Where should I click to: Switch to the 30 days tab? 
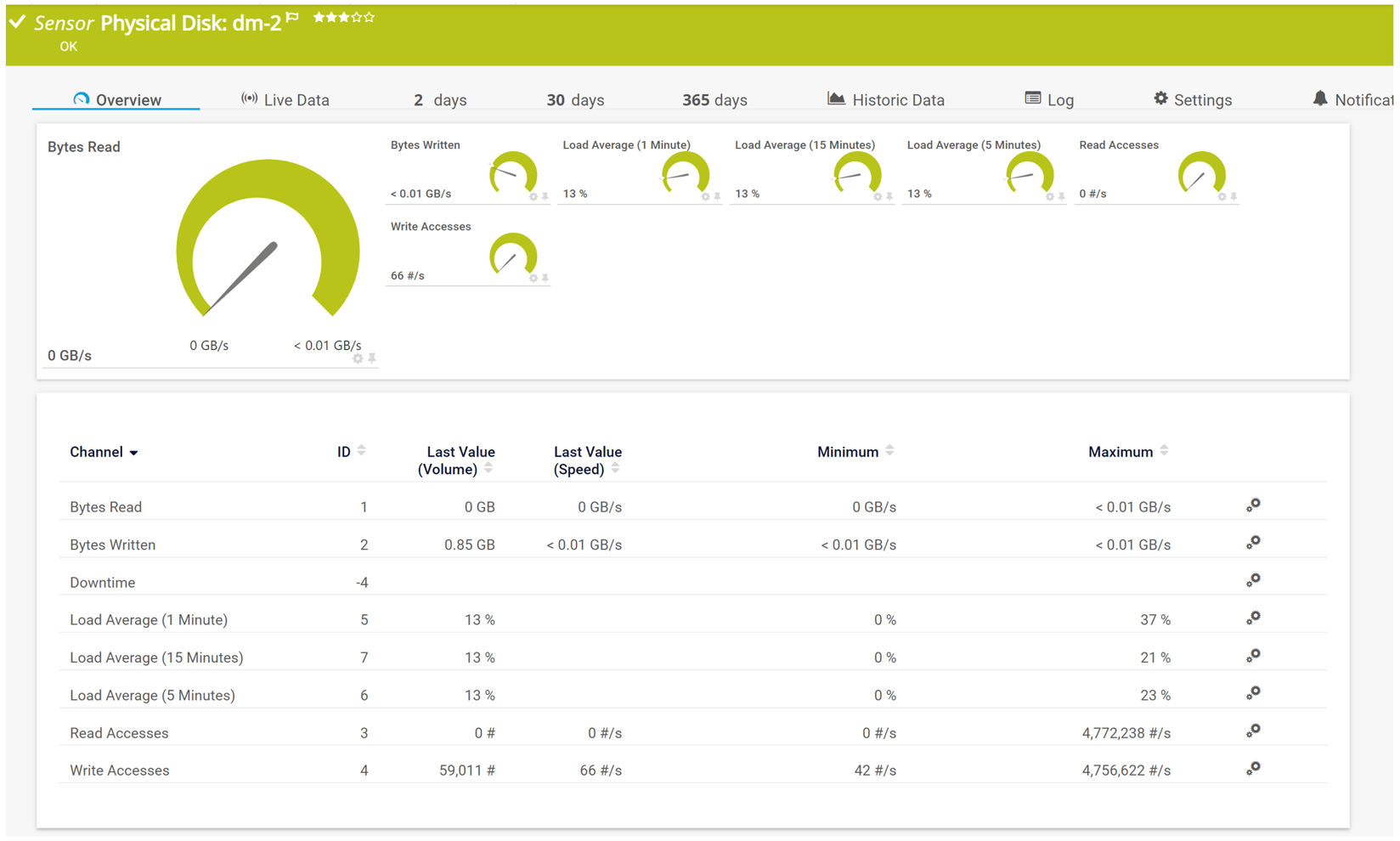pyautogui.click(x=575, y=99)
